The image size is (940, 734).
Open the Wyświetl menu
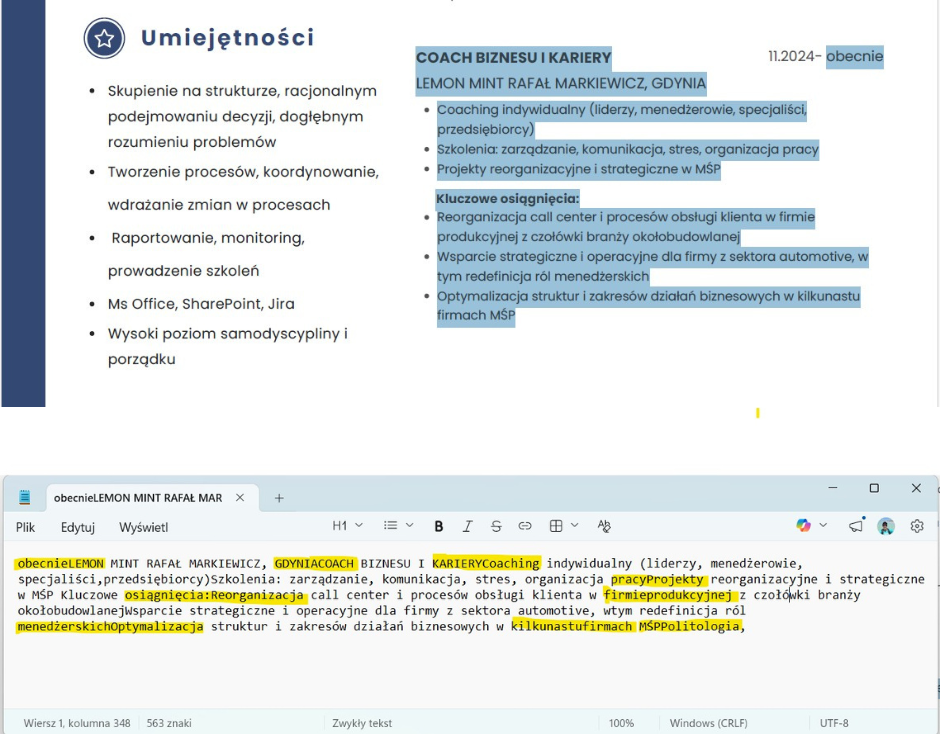click(x=143, y=527)
